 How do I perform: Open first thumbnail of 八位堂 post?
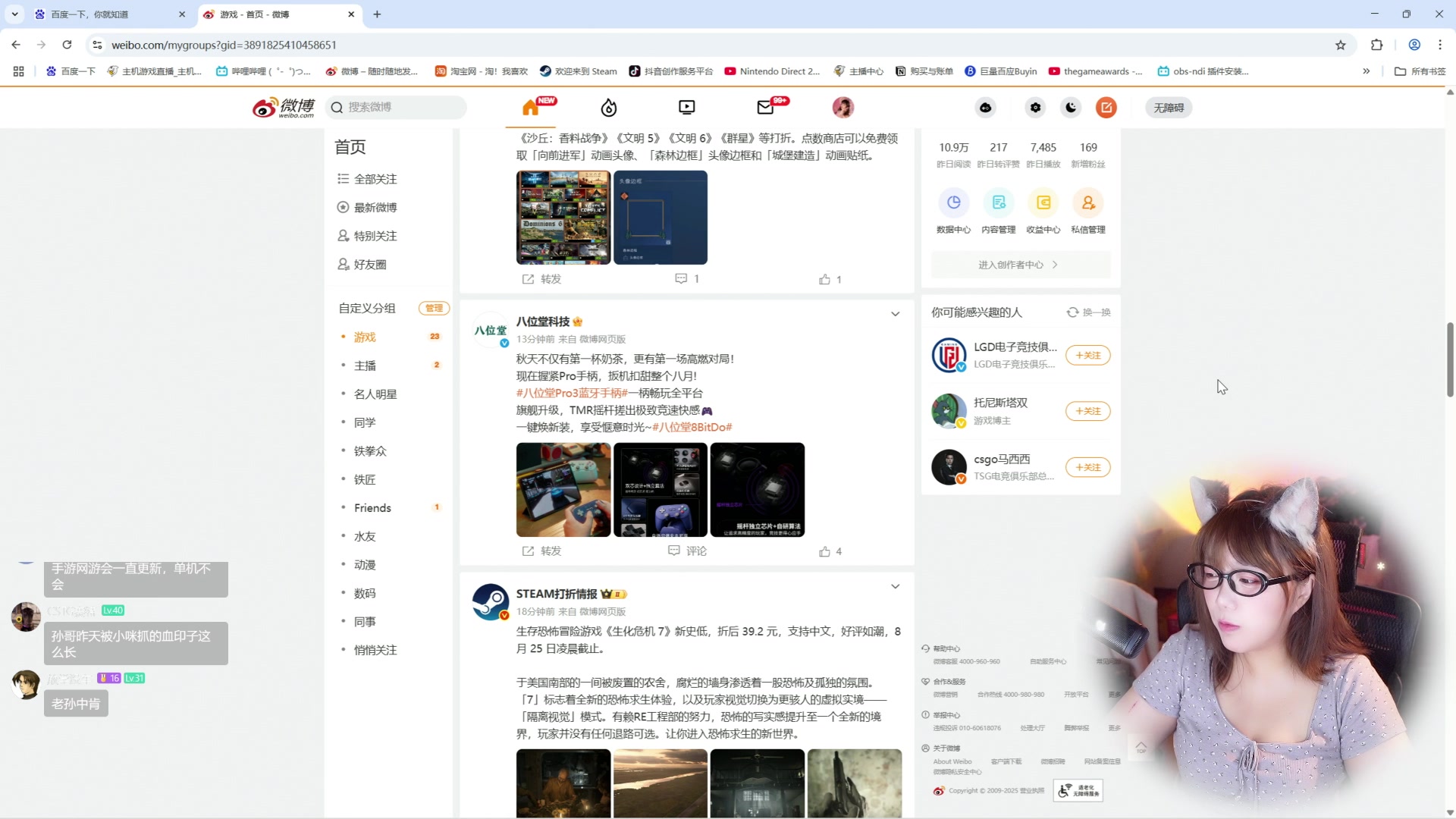point(563,490)
